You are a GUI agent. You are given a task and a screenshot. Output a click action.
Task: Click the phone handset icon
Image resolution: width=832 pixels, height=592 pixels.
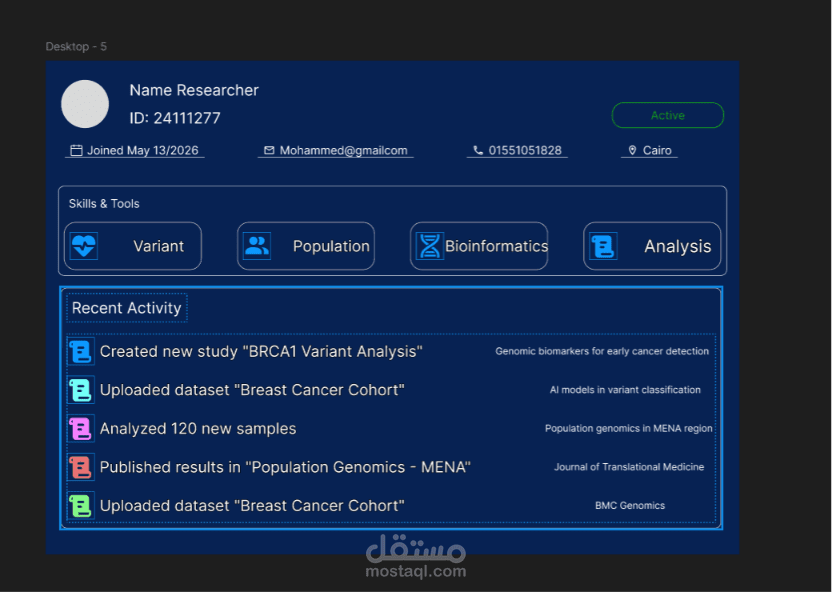coord(478,151)
